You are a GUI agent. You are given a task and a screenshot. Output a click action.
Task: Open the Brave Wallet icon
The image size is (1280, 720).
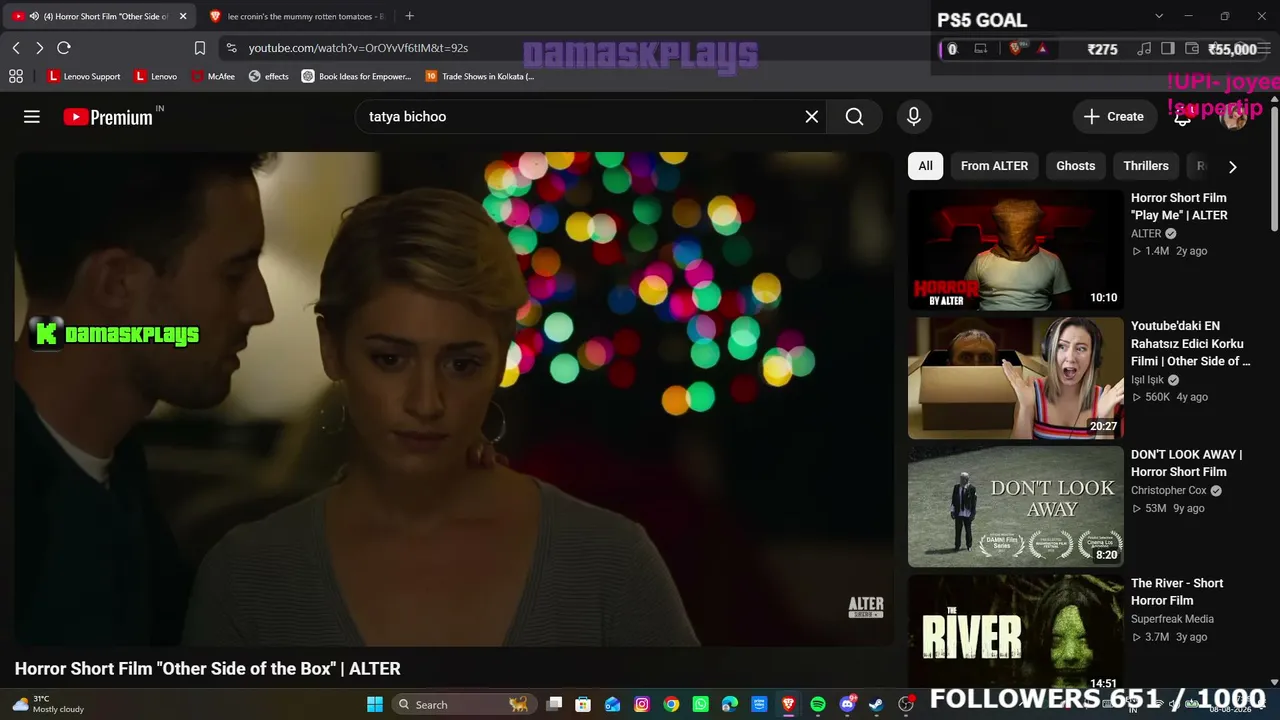tap(1192, 48)
